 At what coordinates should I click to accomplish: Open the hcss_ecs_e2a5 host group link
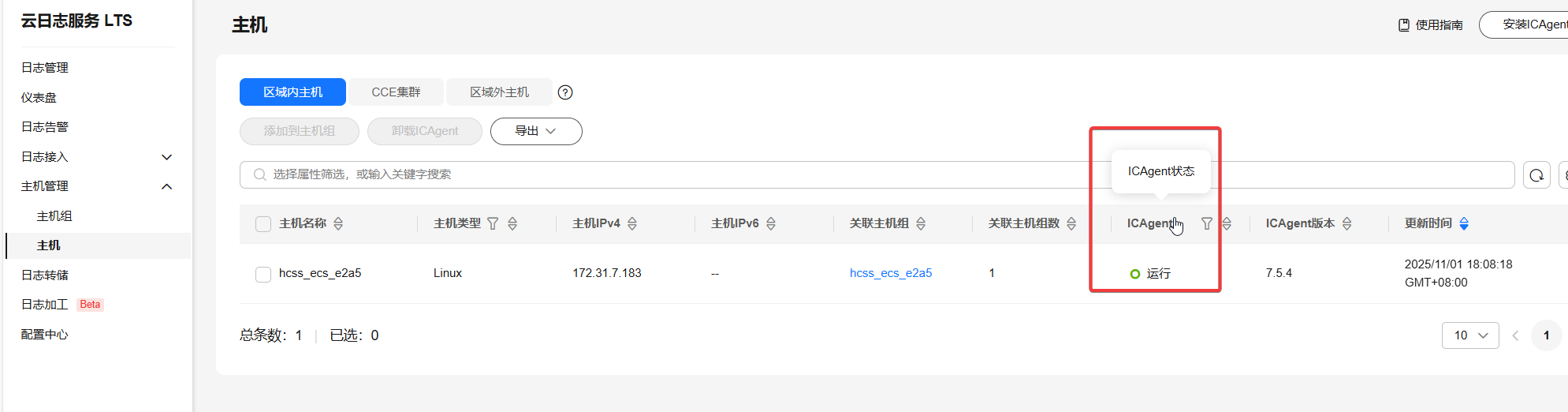click(890, 273)
